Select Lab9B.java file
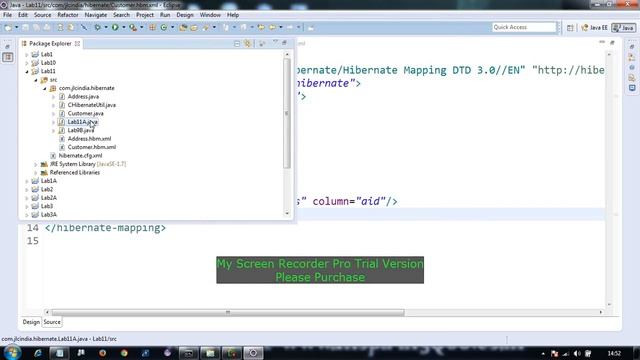 [x=81, y=130]
